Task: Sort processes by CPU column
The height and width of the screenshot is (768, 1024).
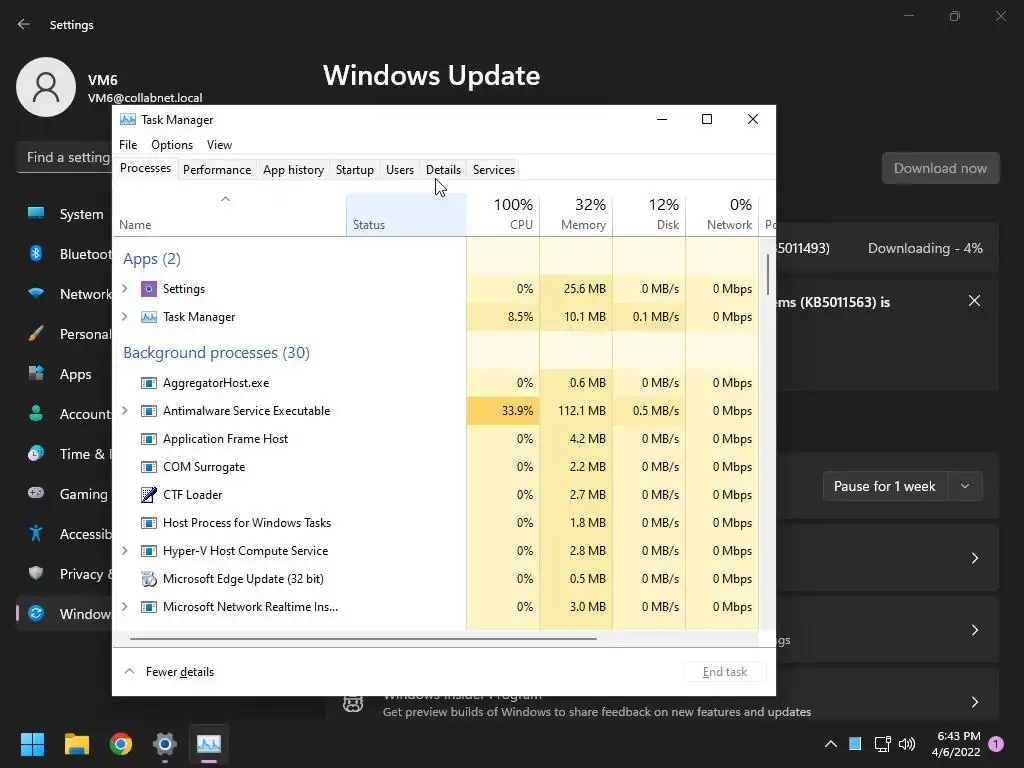Action: click(503, 214)
